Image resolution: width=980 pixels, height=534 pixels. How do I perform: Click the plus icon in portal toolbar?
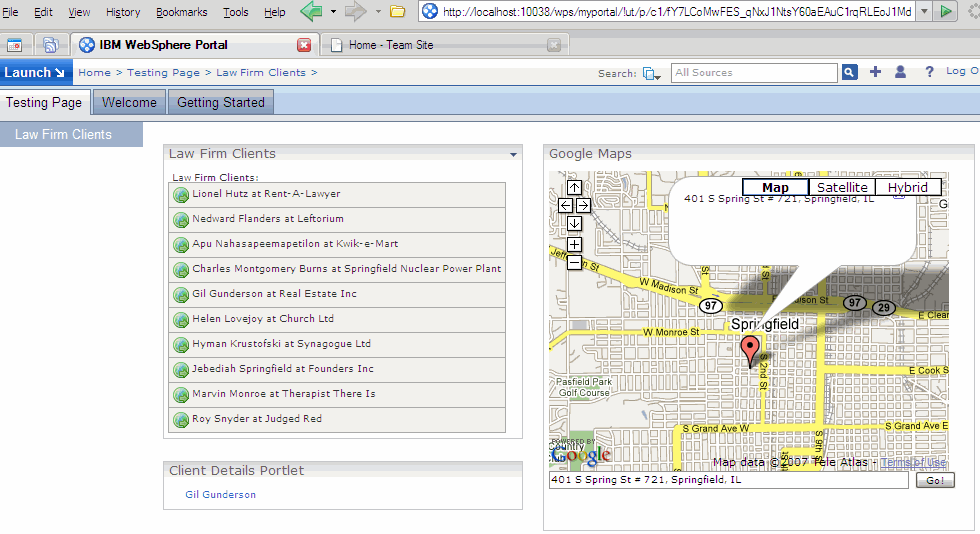[876, 72]
